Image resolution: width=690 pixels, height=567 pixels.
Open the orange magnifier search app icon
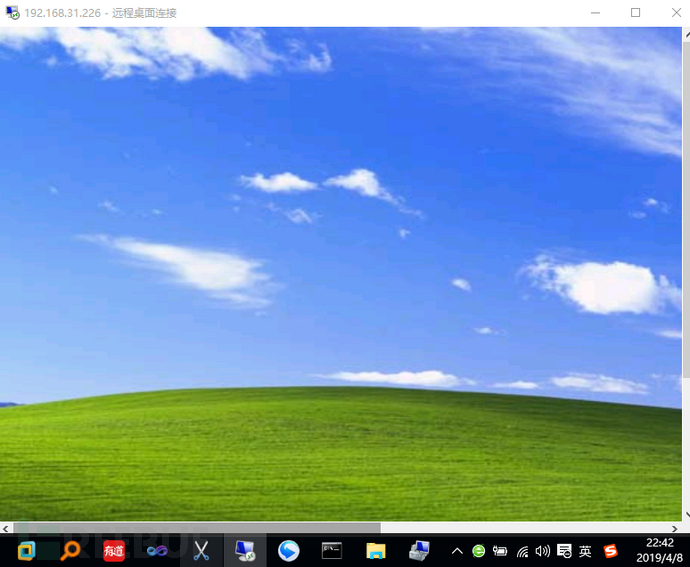click(x=70, y=551)
